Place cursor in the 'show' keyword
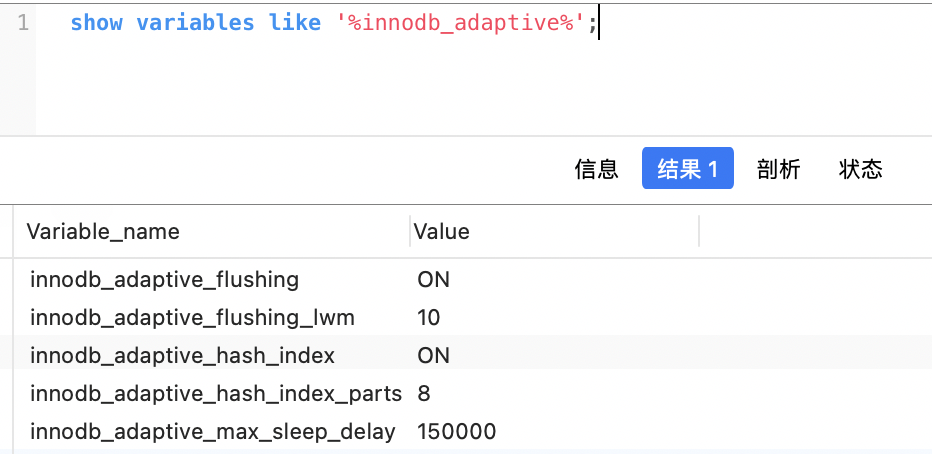Image resolution: width=932 pixels, height=454 pixels. [96, 23]
